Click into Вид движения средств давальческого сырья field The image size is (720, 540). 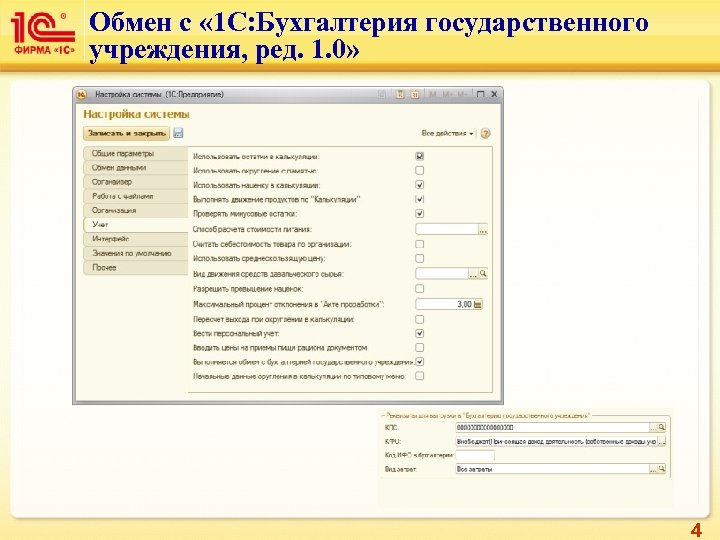tap(442, 274)
